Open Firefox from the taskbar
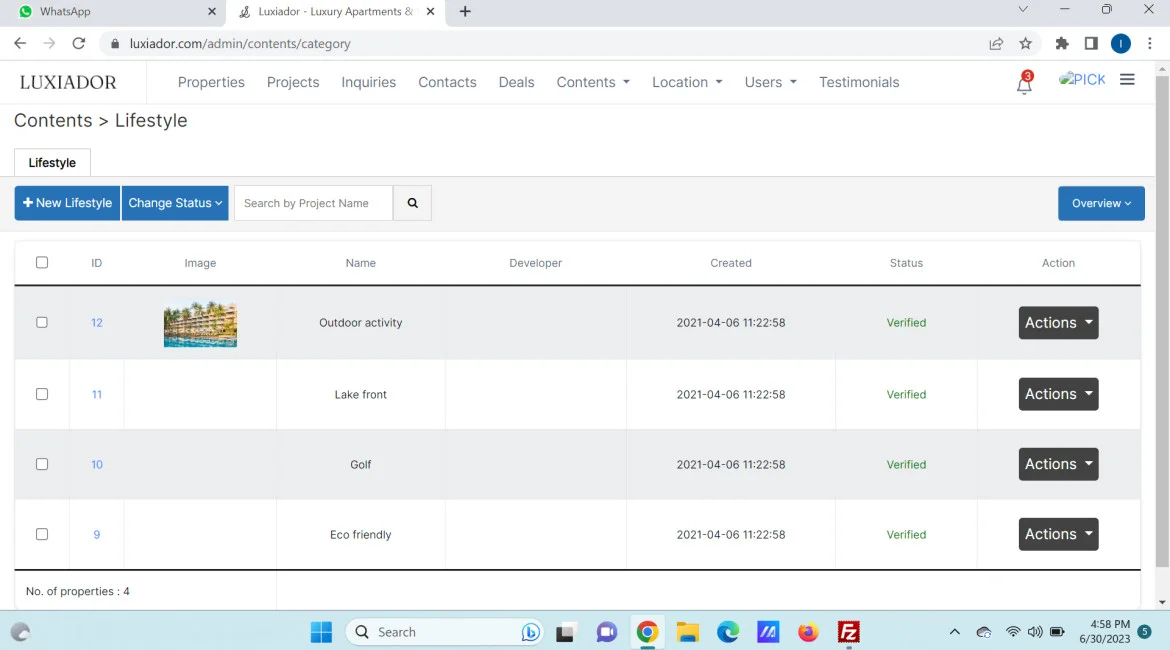The height and width of the screenshot is (650, 1170). coord(808,632)
